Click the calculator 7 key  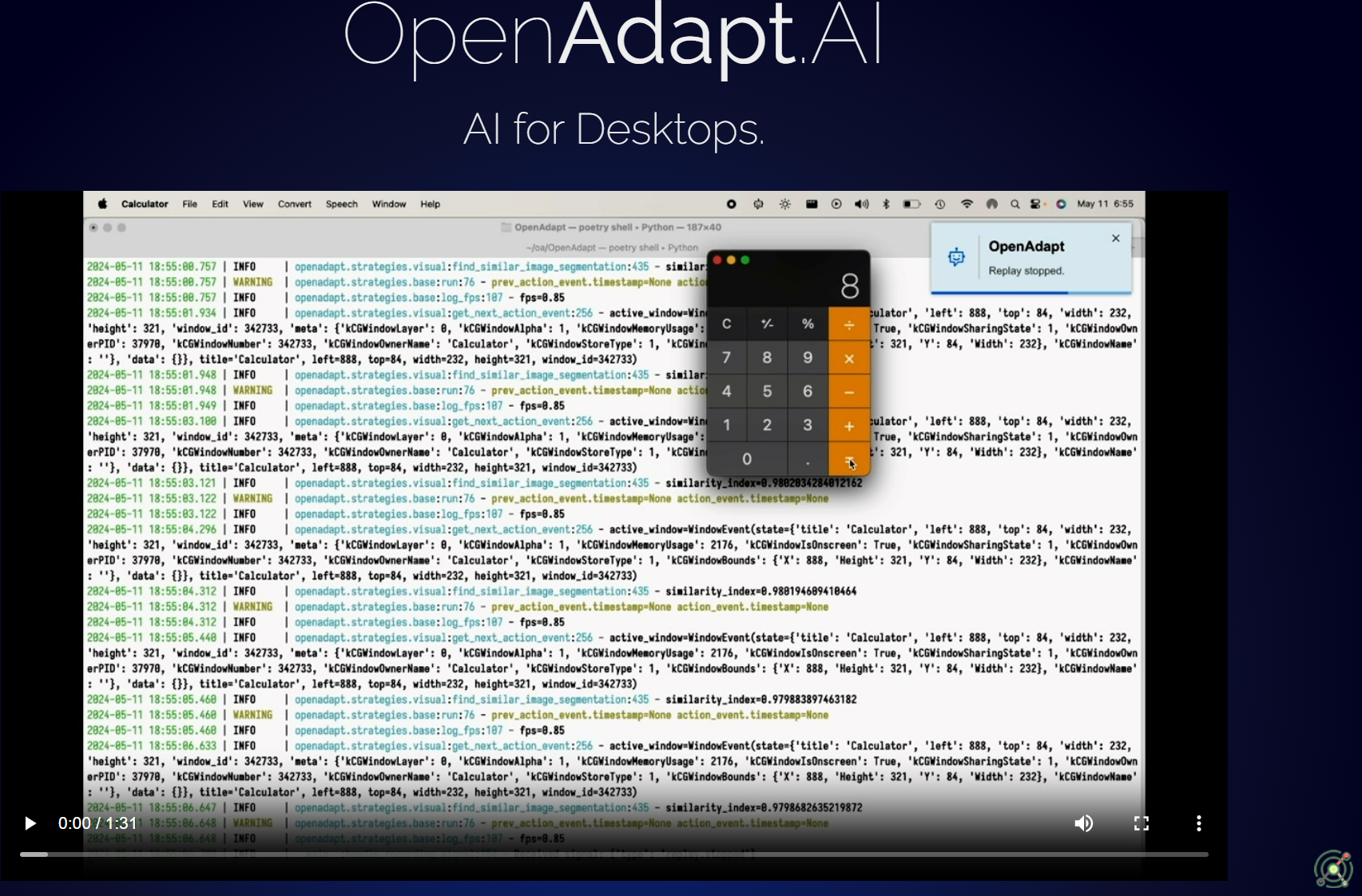click(726, 358)
